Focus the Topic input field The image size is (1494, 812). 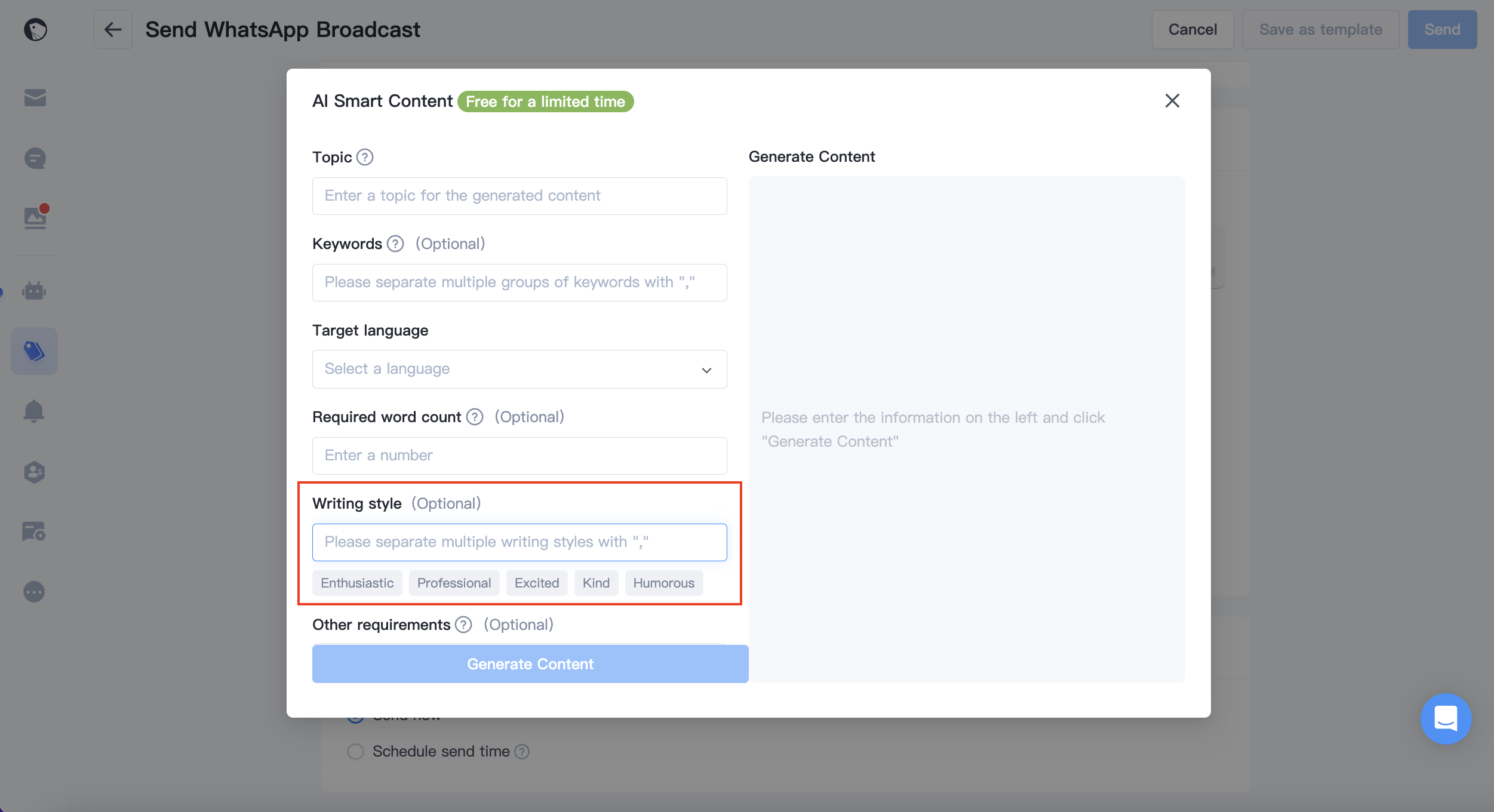[519, 196]
